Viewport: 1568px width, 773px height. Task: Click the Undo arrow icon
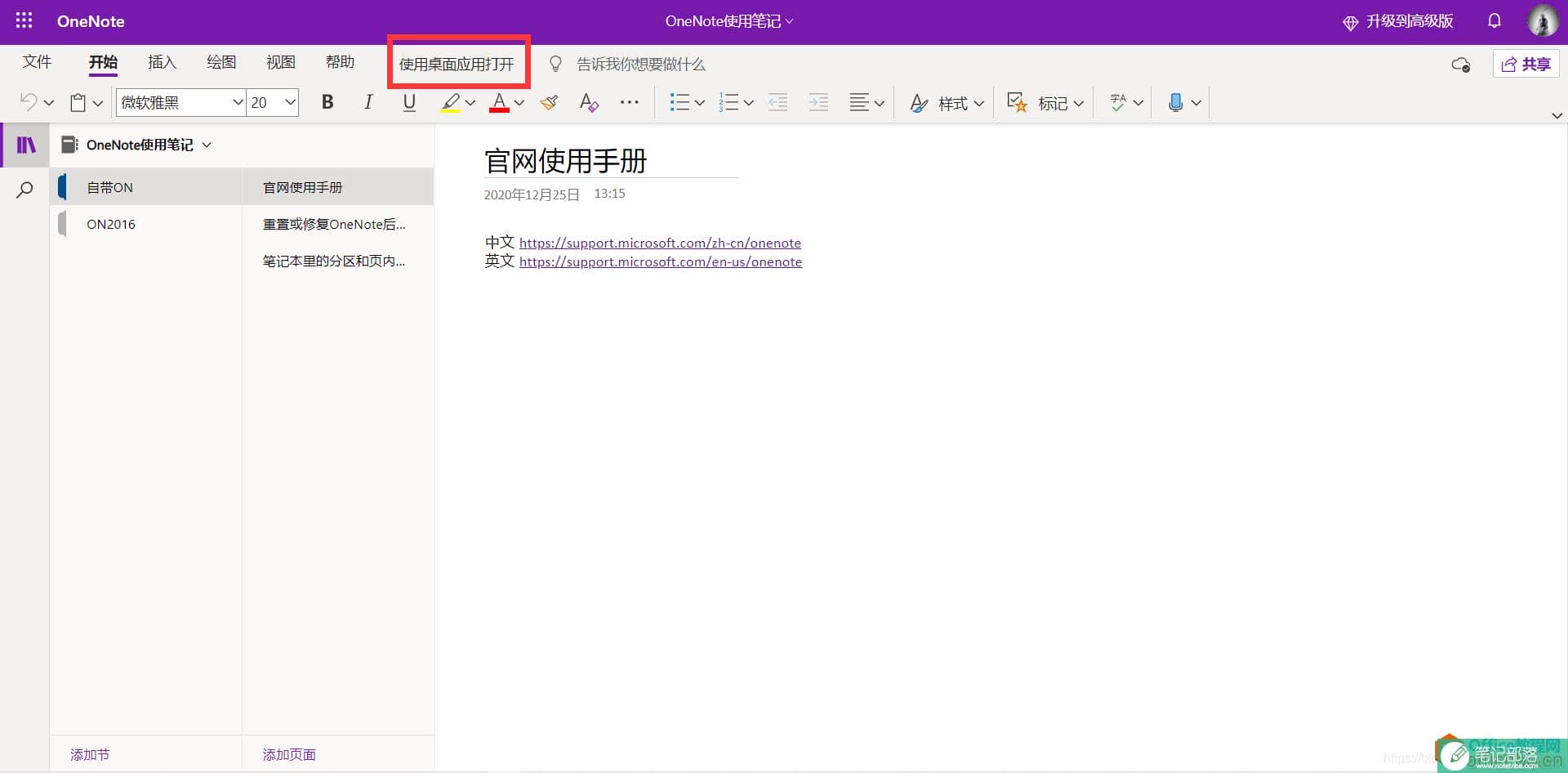coord(29,102)
